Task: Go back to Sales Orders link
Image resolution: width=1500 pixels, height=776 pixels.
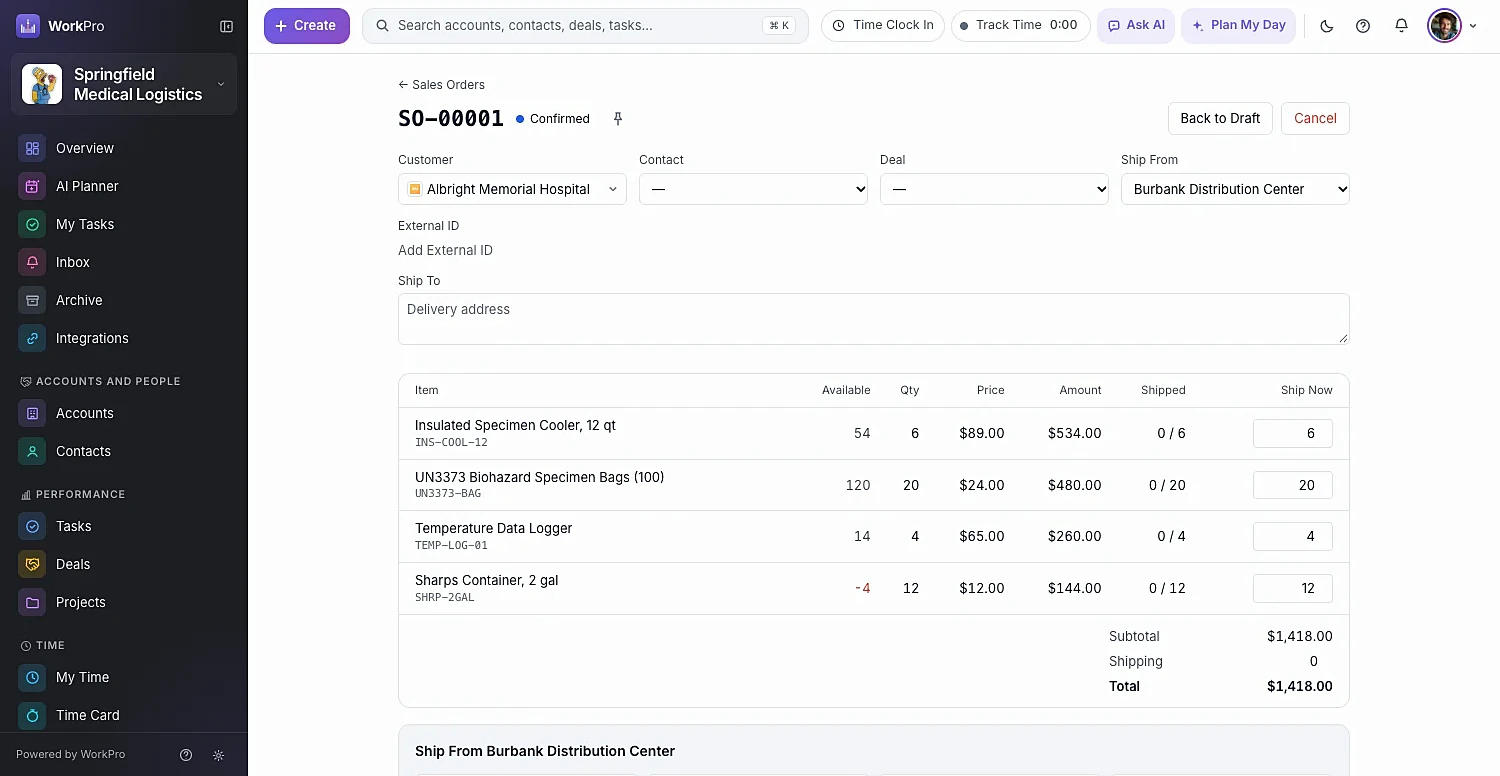Action: pyautogui.click(x=441, y=85)
